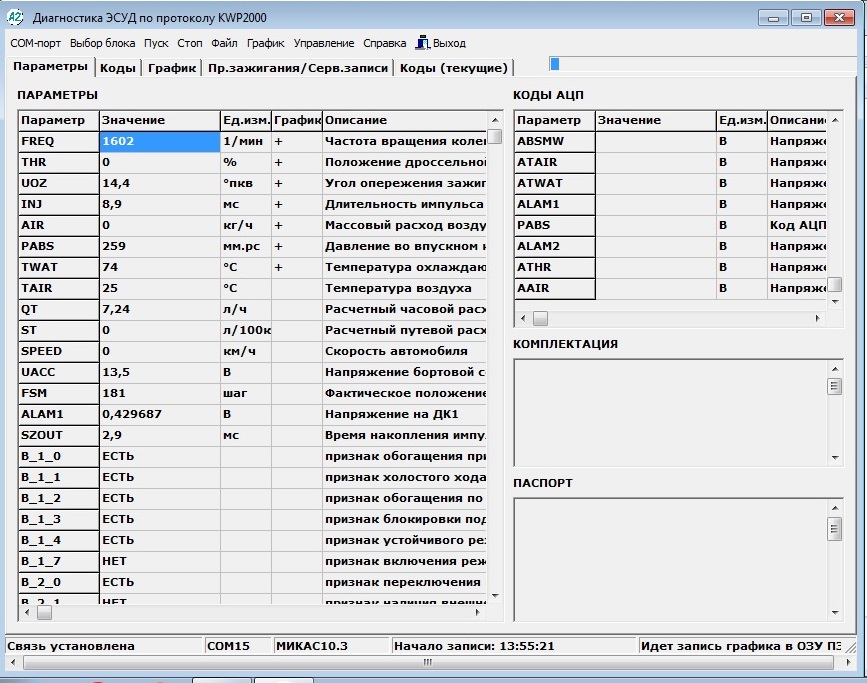
Task: Toggle graph plus sign for TWAT row
Action: click(x=279, y=267)
